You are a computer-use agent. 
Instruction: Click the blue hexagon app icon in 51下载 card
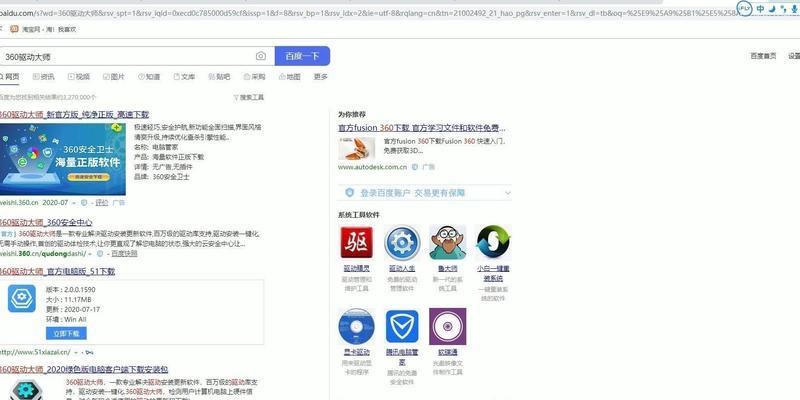(22, 299)
